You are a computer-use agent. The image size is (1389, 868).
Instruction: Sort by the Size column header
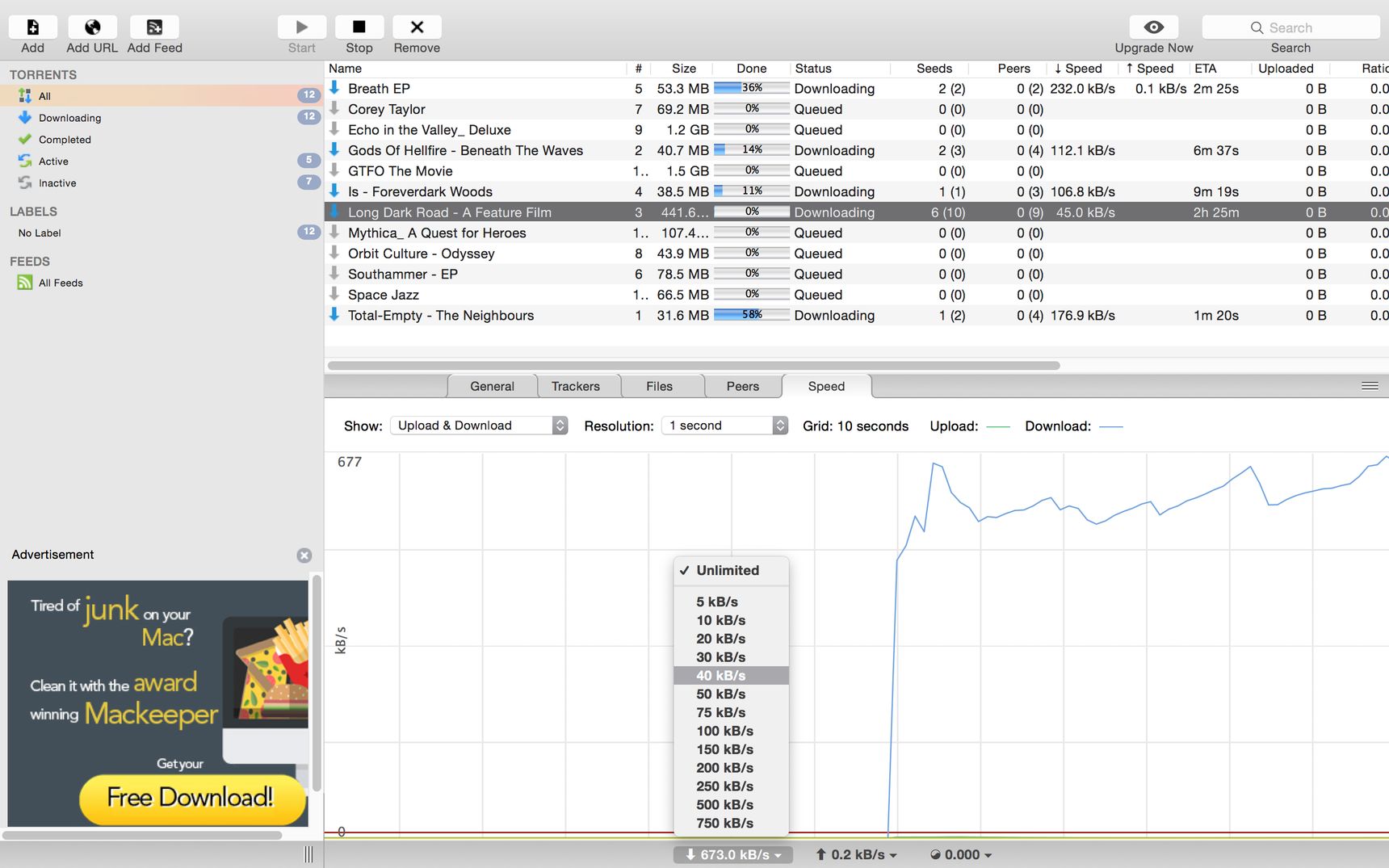point(683,69)
